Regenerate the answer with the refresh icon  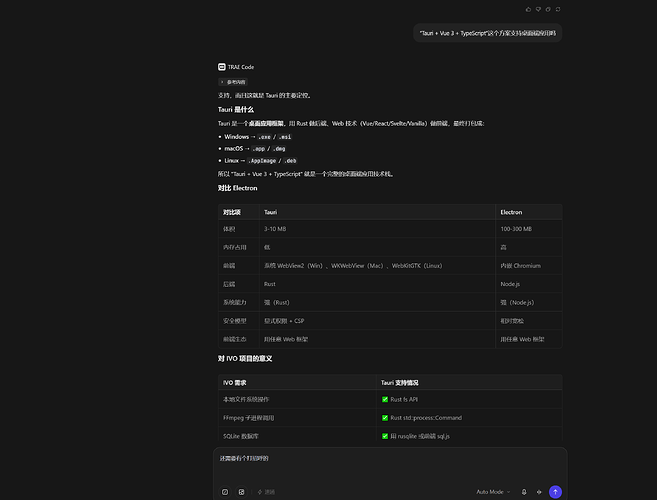(558, 9)
